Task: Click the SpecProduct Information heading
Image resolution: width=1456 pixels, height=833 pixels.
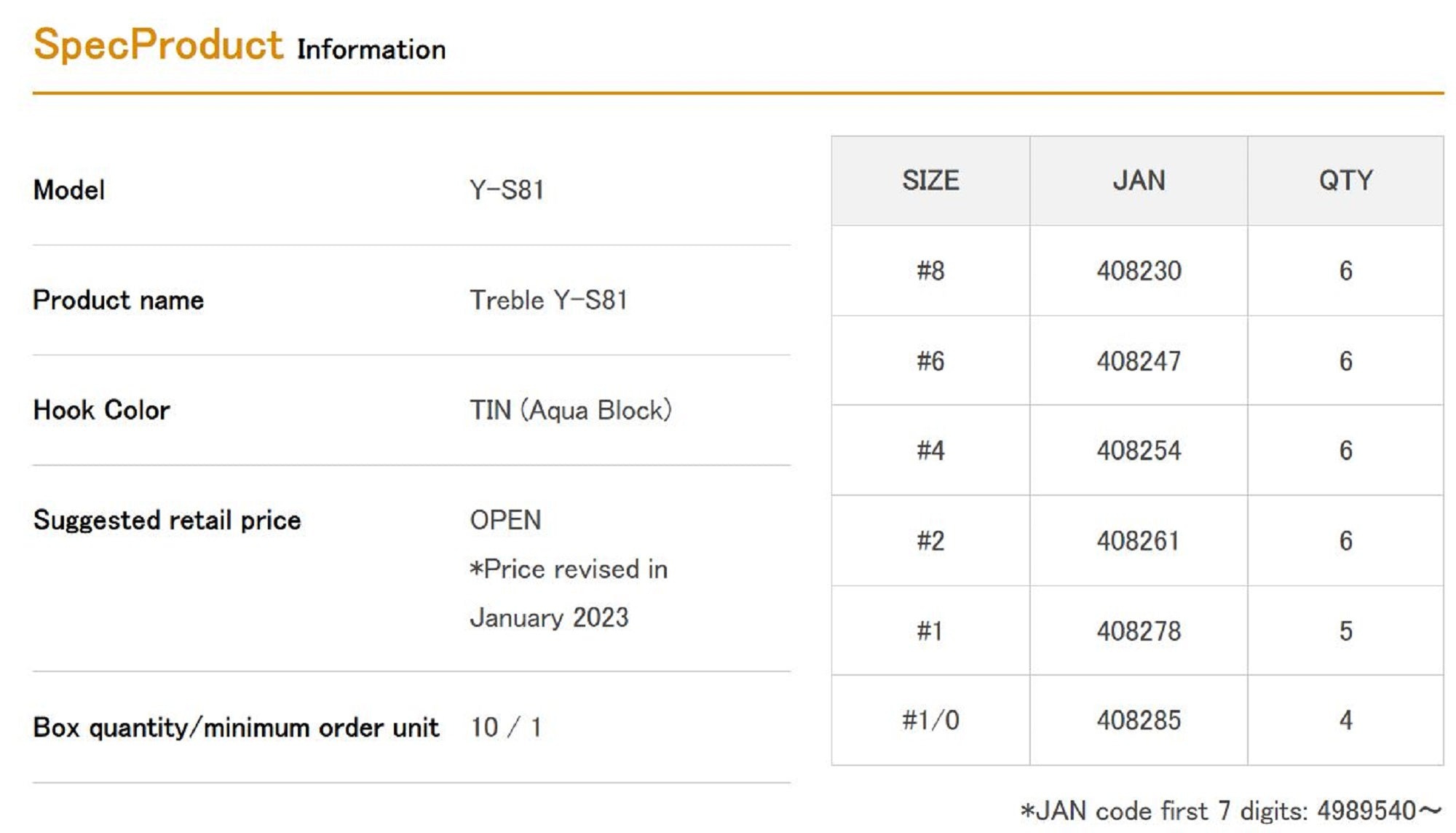Action: click(x=239, y=45)
